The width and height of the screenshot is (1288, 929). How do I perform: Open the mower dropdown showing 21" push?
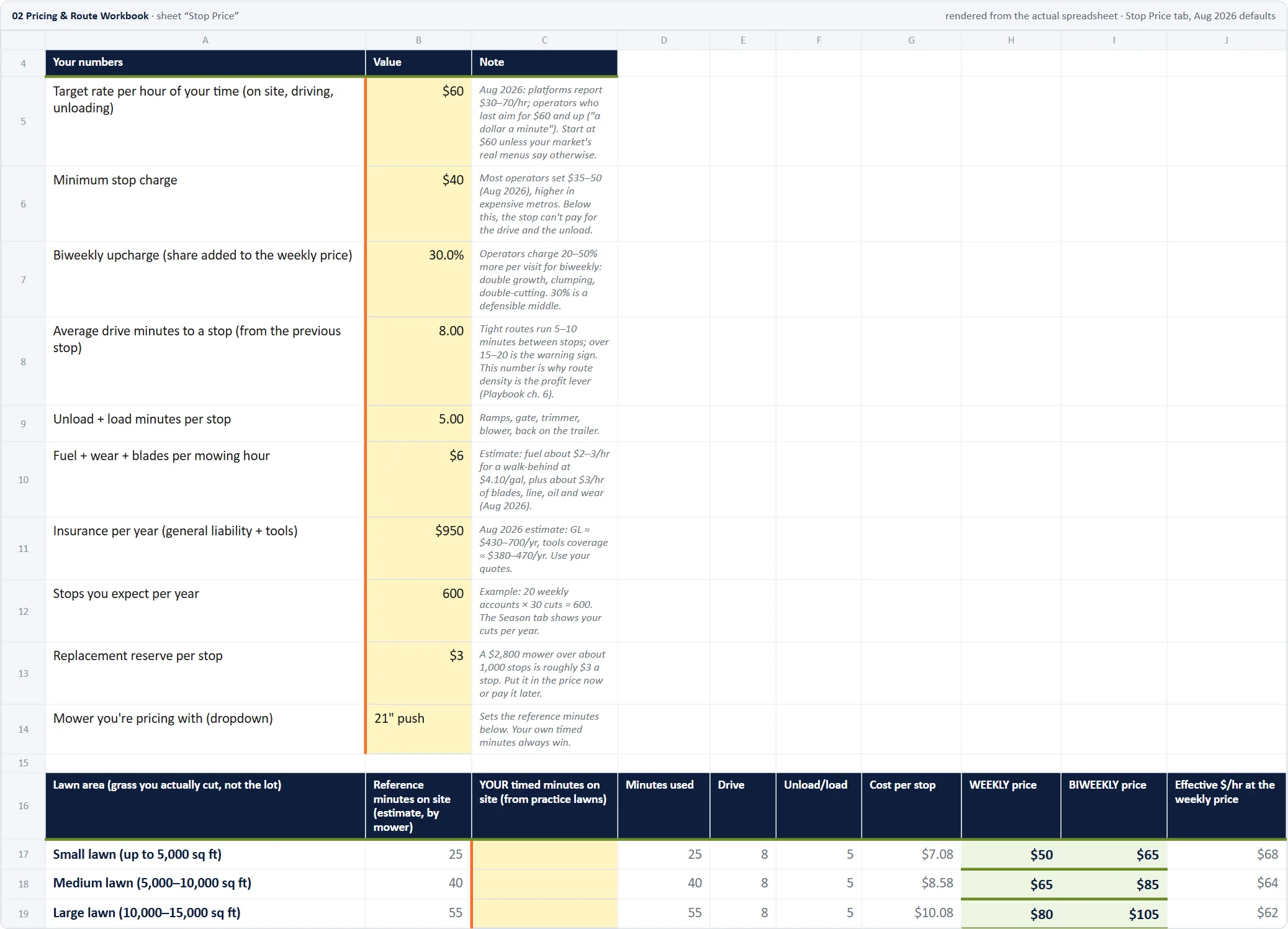pyautogui.click(x=418, y=729)
